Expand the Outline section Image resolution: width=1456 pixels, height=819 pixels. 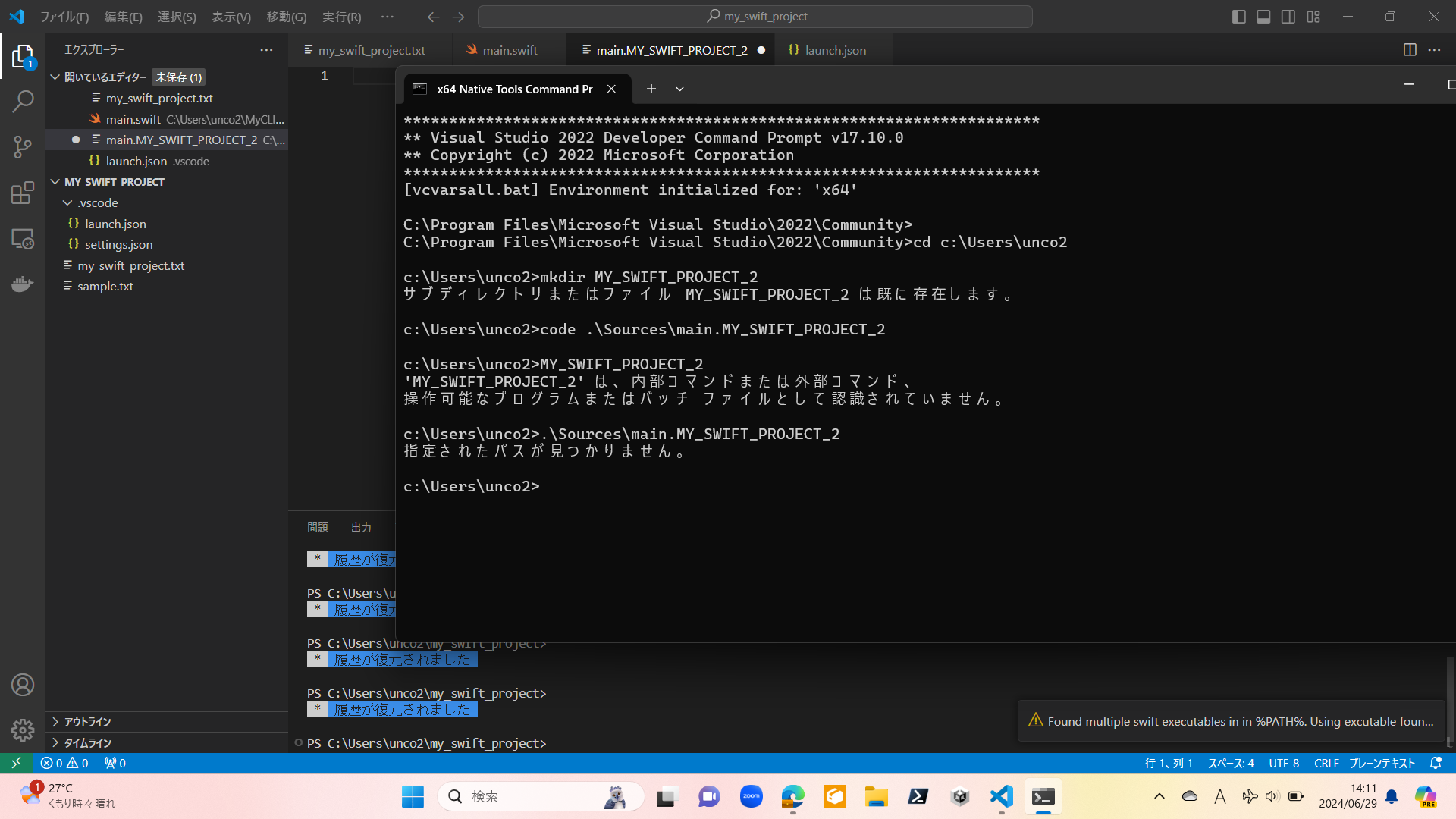(x=55, y=722)
